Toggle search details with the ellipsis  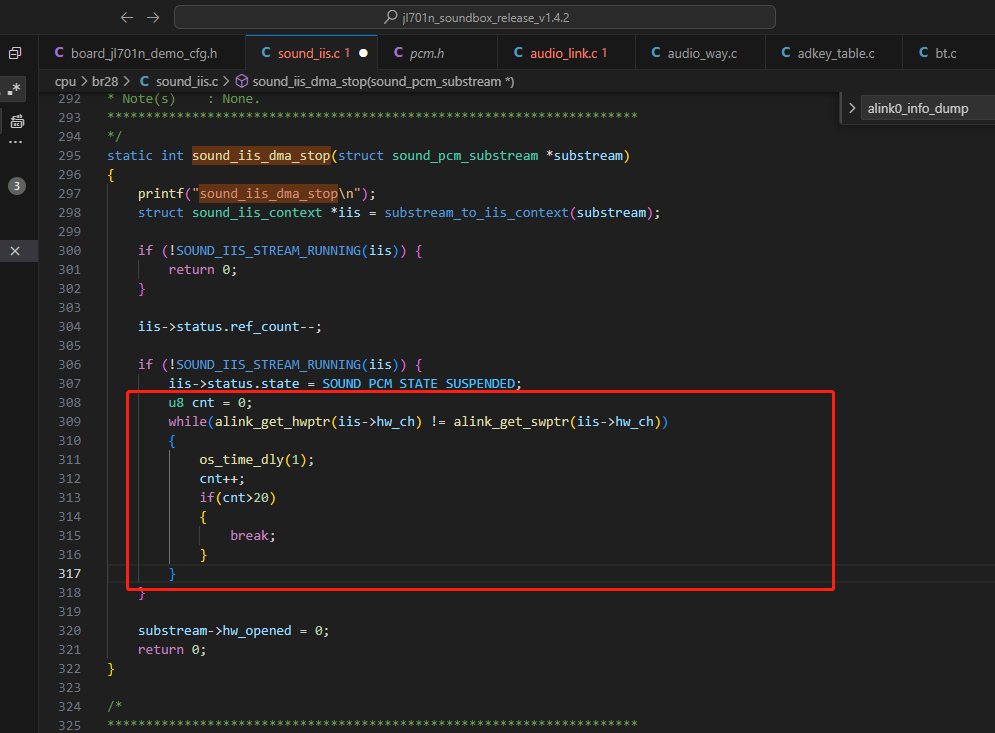(16, 142)
